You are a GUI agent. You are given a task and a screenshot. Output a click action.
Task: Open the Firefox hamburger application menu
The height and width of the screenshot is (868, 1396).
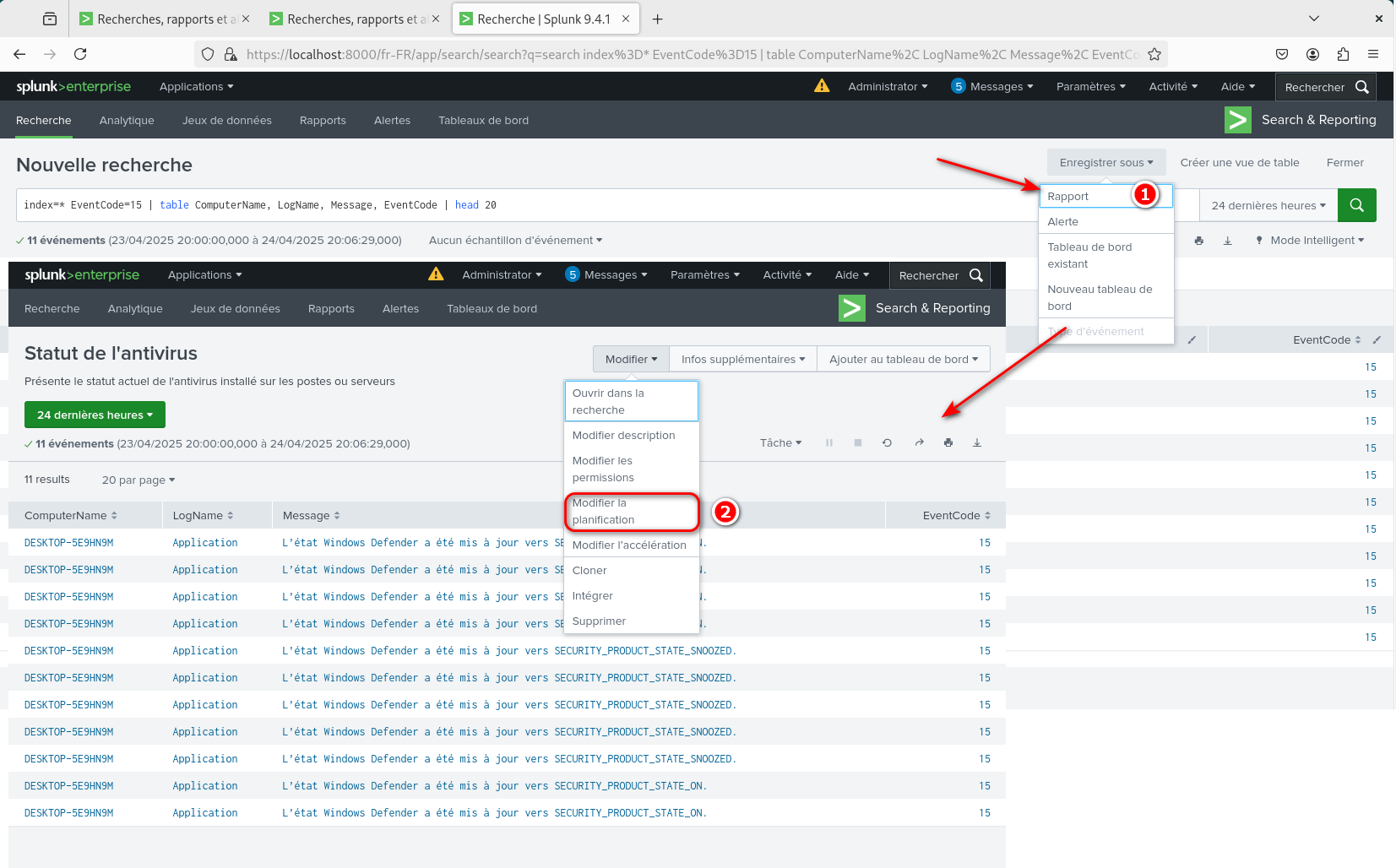(1373, 54)
